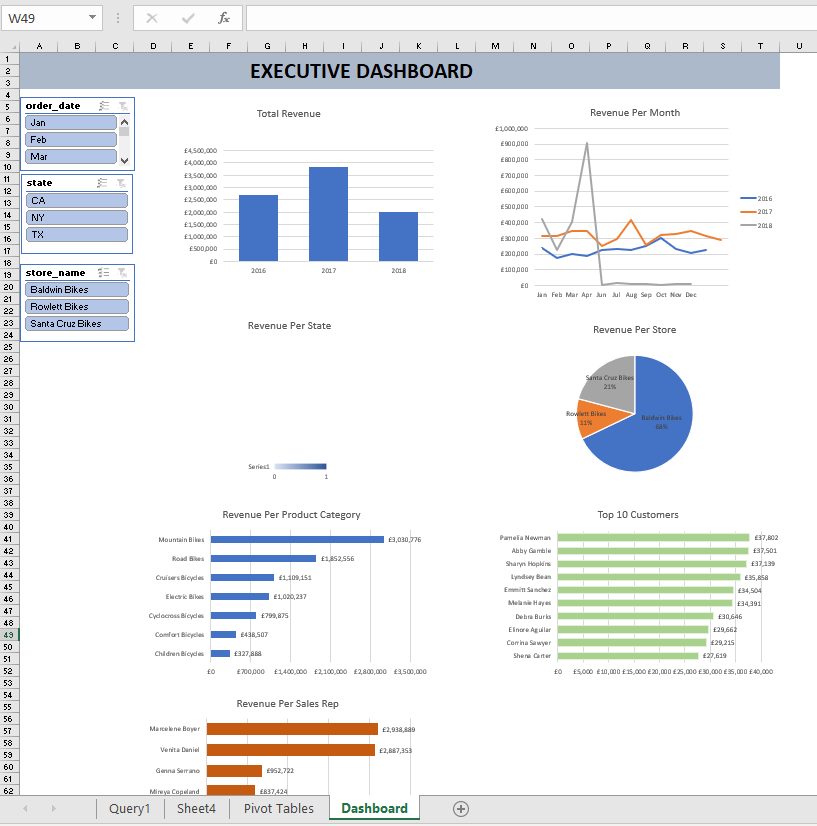Switch to the Query1 tab
The image size is (817, 826).
pos(129,808)
